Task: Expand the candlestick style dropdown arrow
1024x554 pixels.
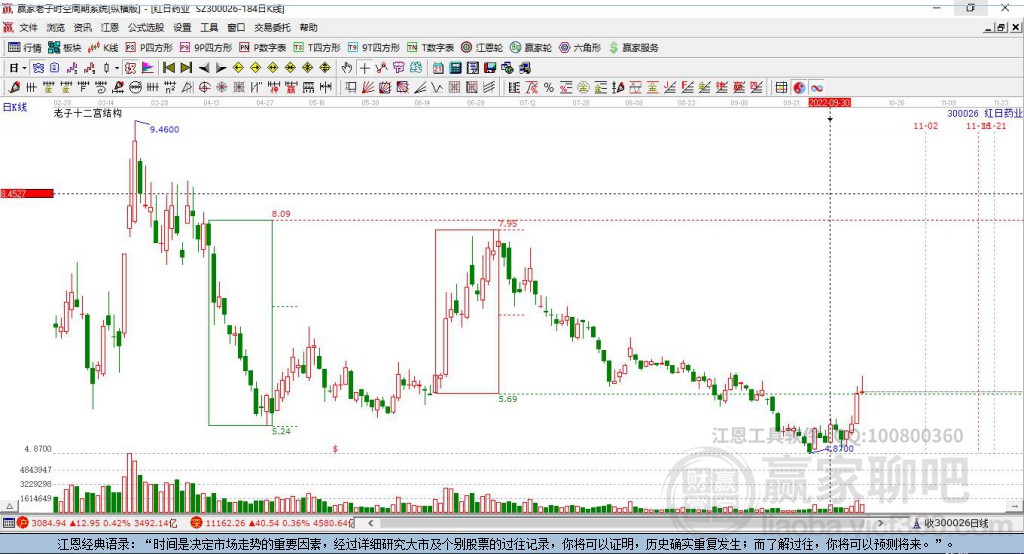Action: (117, 68)
